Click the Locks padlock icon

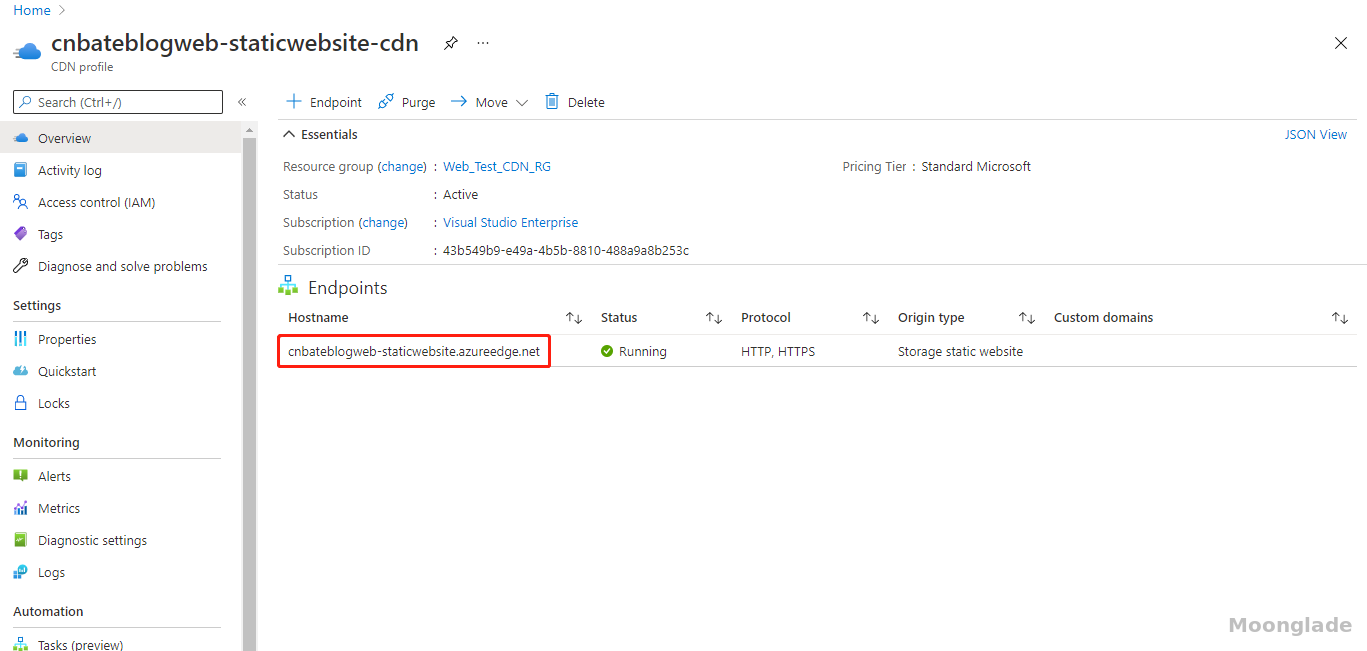point(21,403)
